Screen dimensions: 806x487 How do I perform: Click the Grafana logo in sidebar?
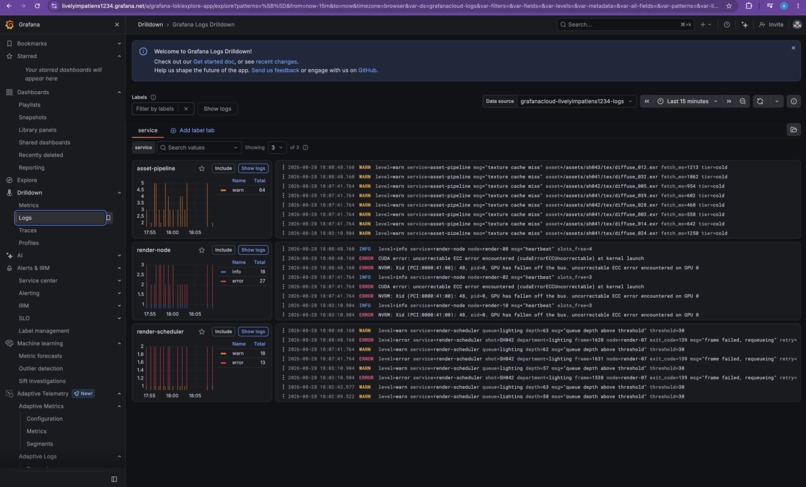(x=9, y=25)
